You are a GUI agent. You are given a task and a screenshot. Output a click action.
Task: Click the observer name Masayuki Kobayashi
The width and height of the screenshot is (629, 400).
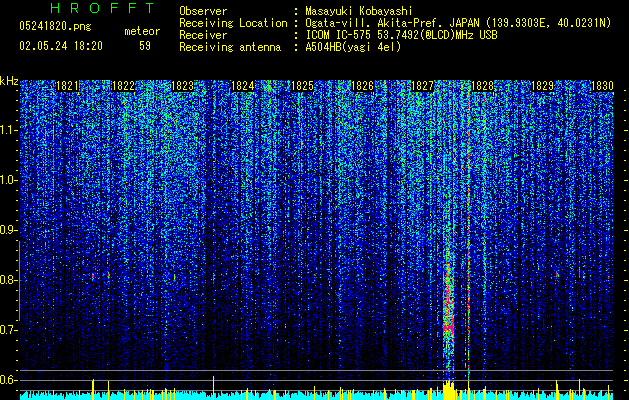(x=359, y=11)
